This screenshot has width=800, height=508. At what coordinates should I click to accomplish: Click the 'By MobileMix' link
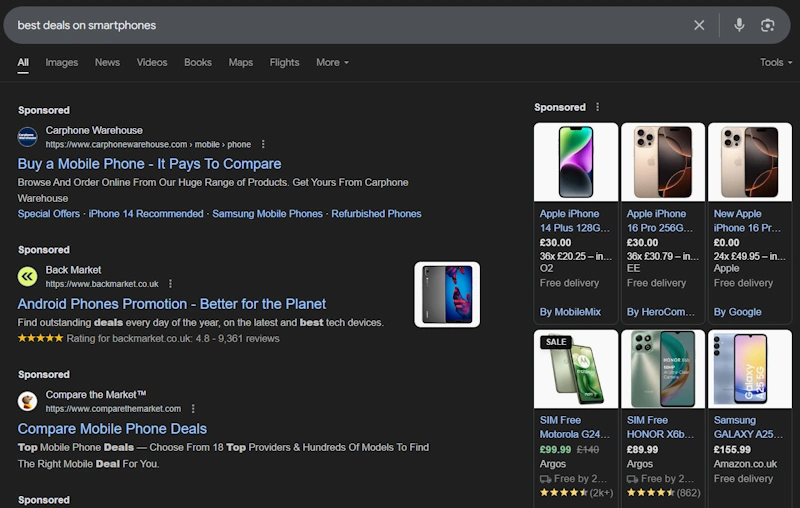tap(570, 312)
